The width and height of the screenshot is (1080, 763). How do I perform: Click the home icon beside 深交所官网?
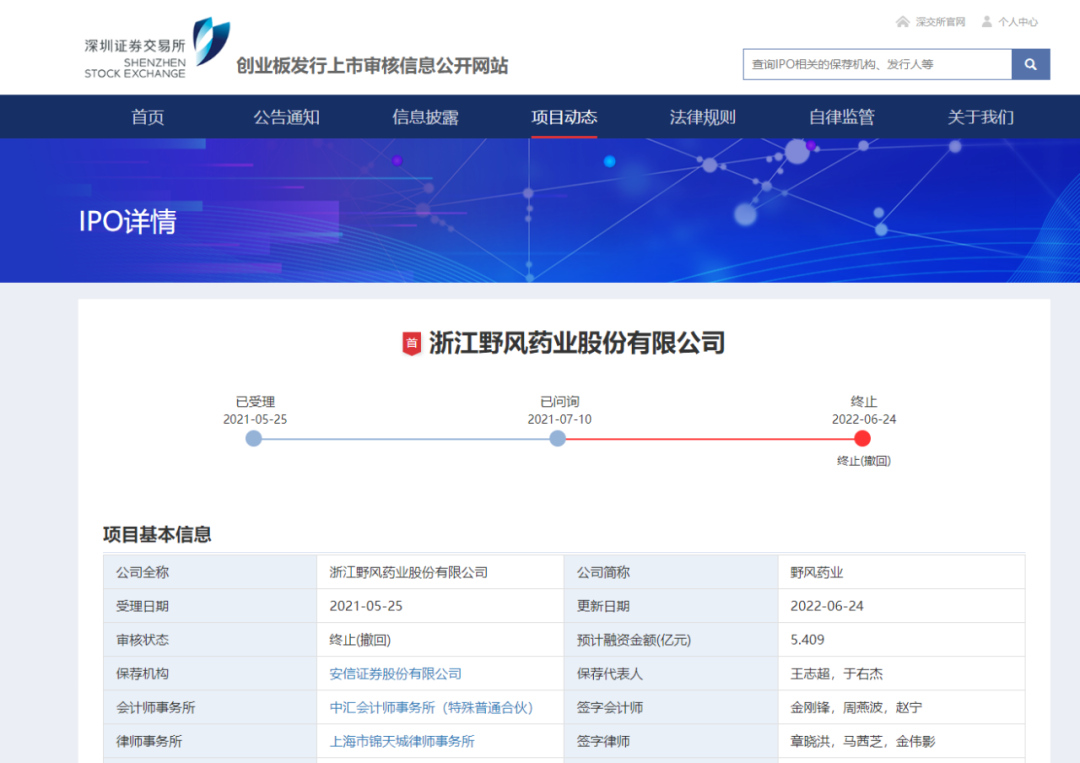902,22
